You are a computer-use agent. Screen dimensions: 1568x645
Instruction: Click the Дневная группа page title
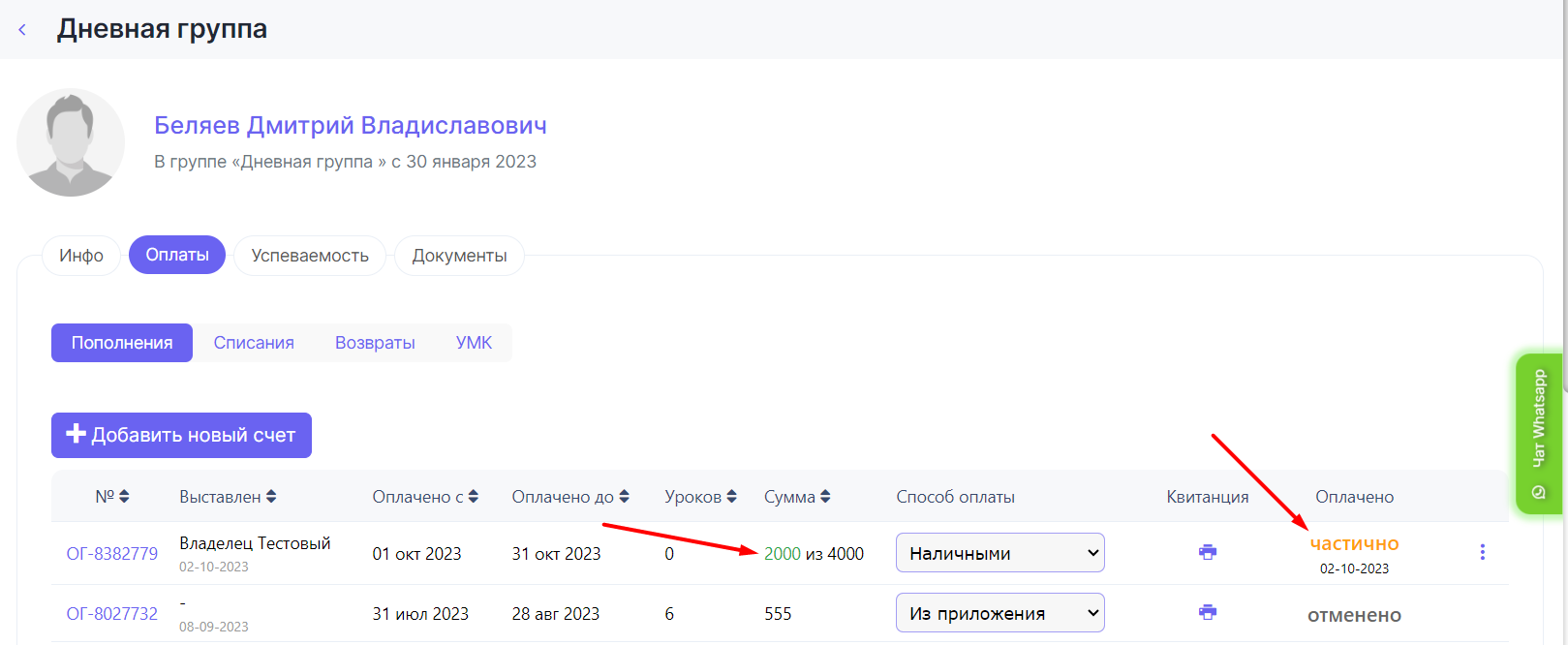[162, 29]
